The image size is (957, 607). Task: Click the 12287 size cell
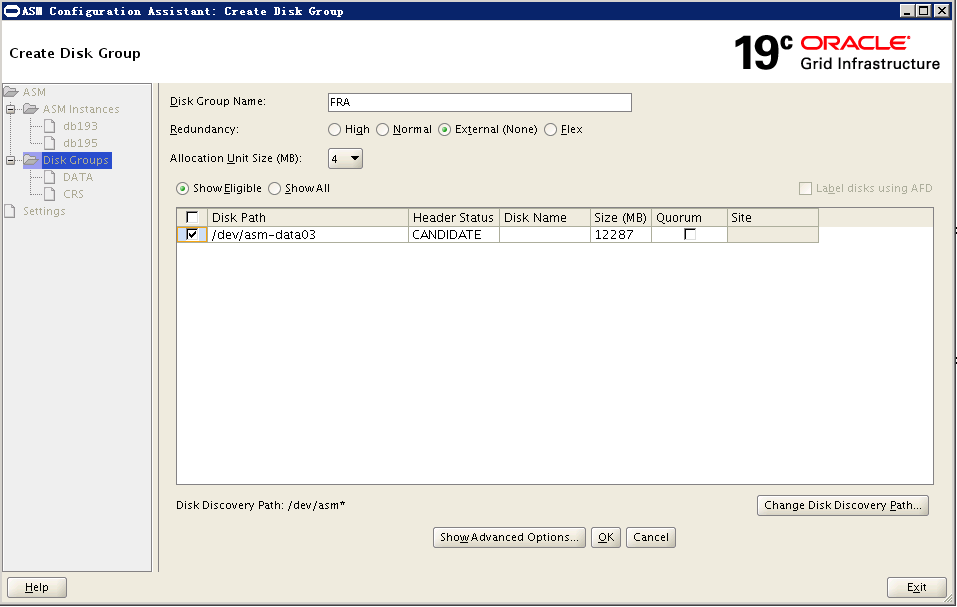pyautogui.click(x=621, y=235)
